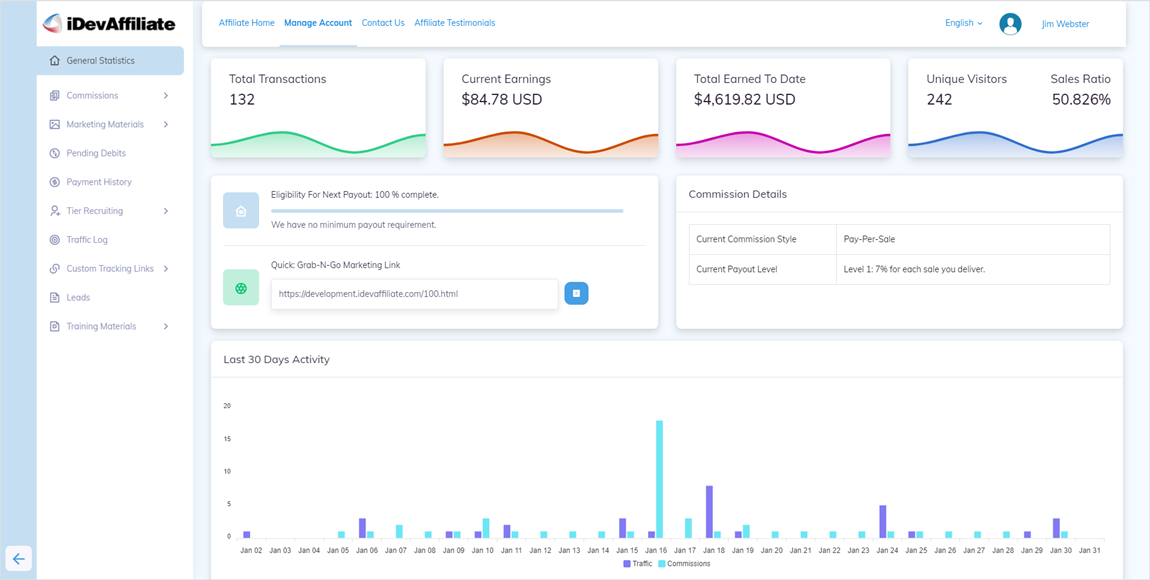Viewport: 1150px width, 580px height.
Task: Click the tall Jan 16 commissions bar
Action: (x=659, y=479)
